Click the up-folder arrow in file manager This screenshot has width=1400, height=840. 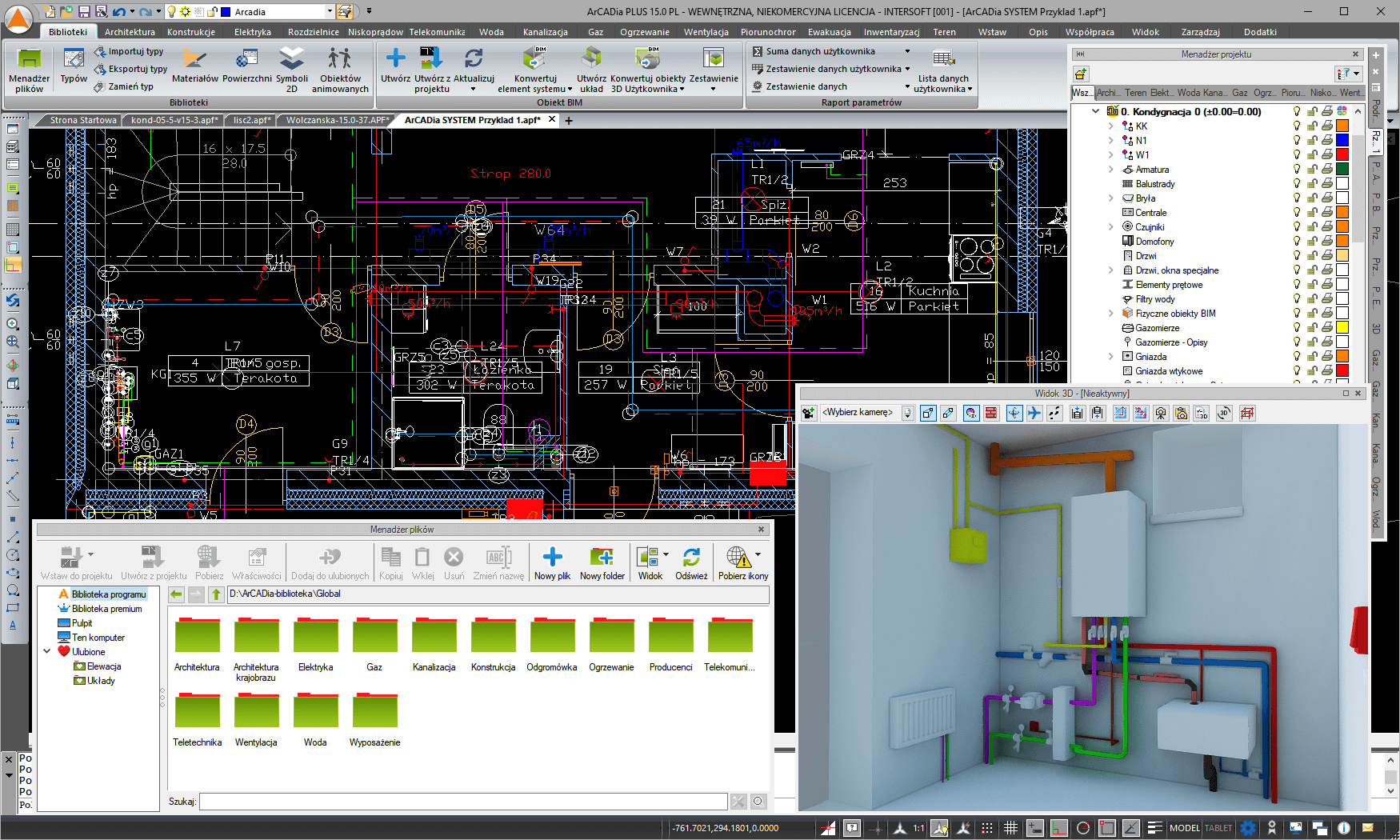tap(216, 594)
